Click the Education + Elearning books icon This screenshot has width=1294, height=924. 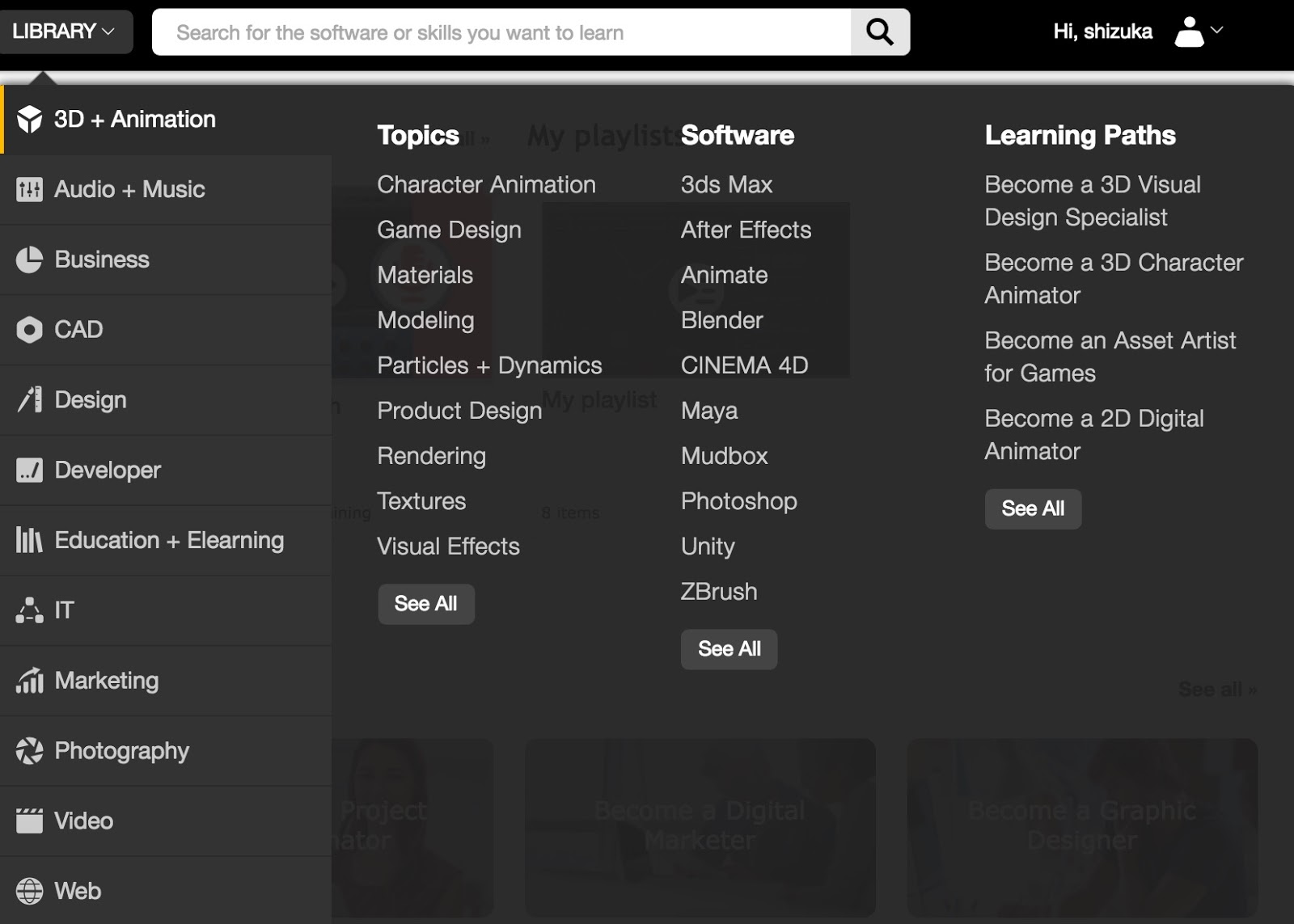click(29, 540)
